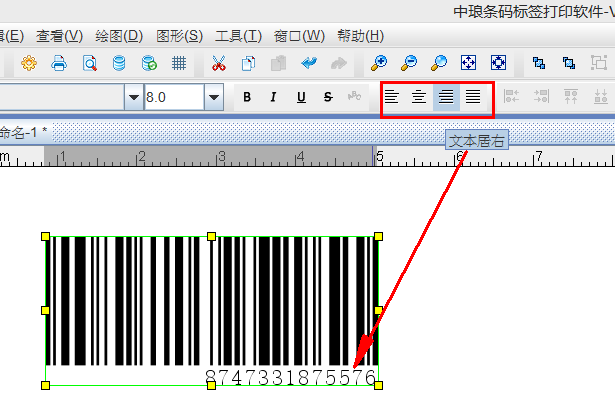
Task: Click the document settings gear icon
Action: coord(29,63)
